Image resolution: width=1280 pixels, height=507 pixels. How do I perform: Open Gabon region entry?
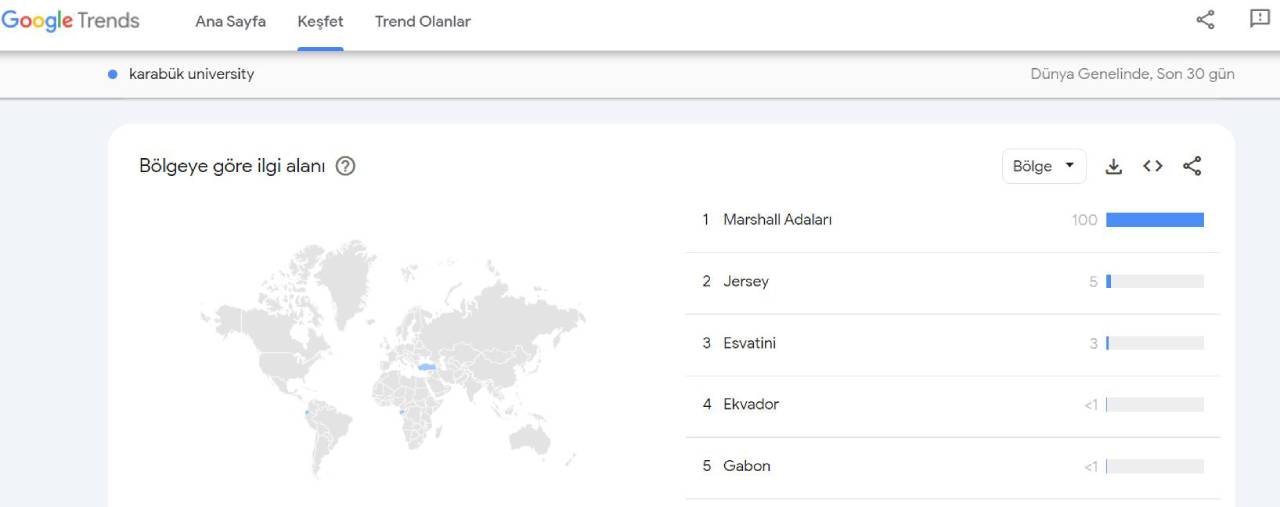point(952,466)
